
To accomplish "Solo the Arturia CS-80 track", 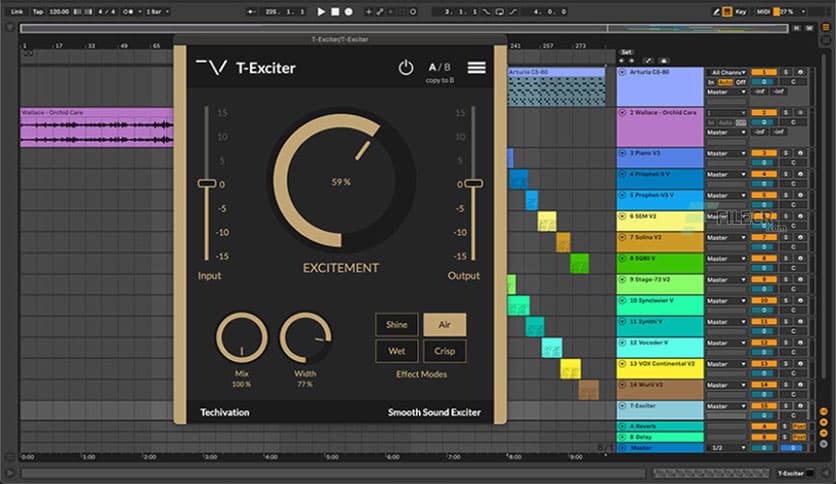I will [785, 72].
